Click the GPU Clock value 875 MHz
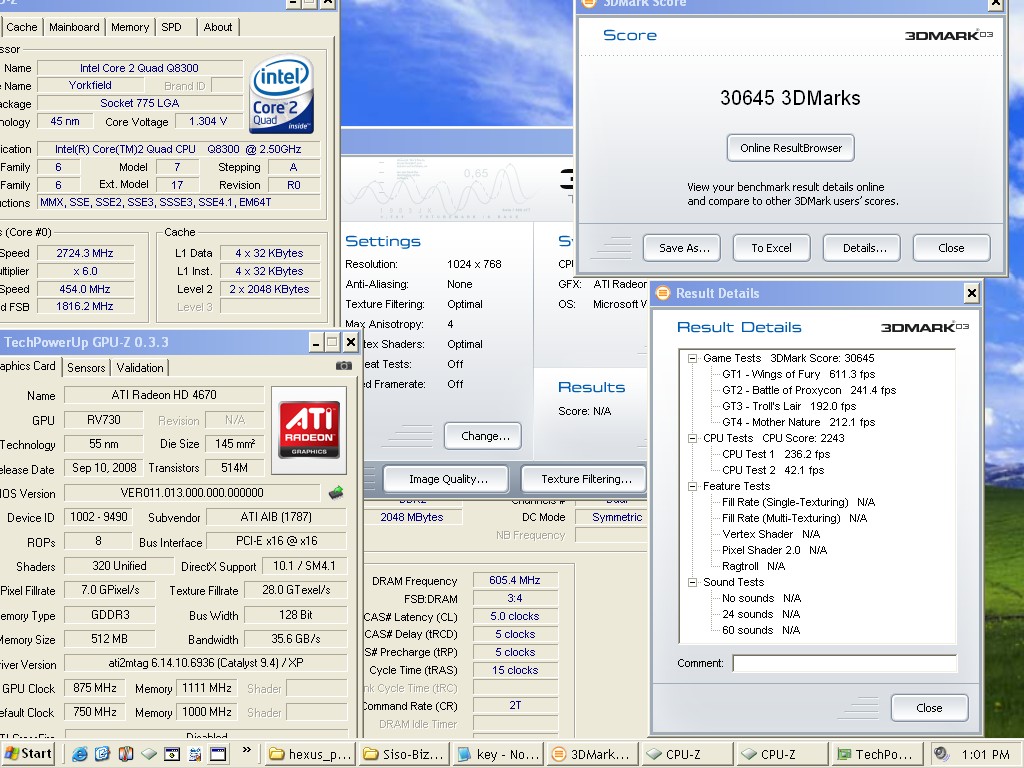The image size is (1024, 768). (95, 688)
